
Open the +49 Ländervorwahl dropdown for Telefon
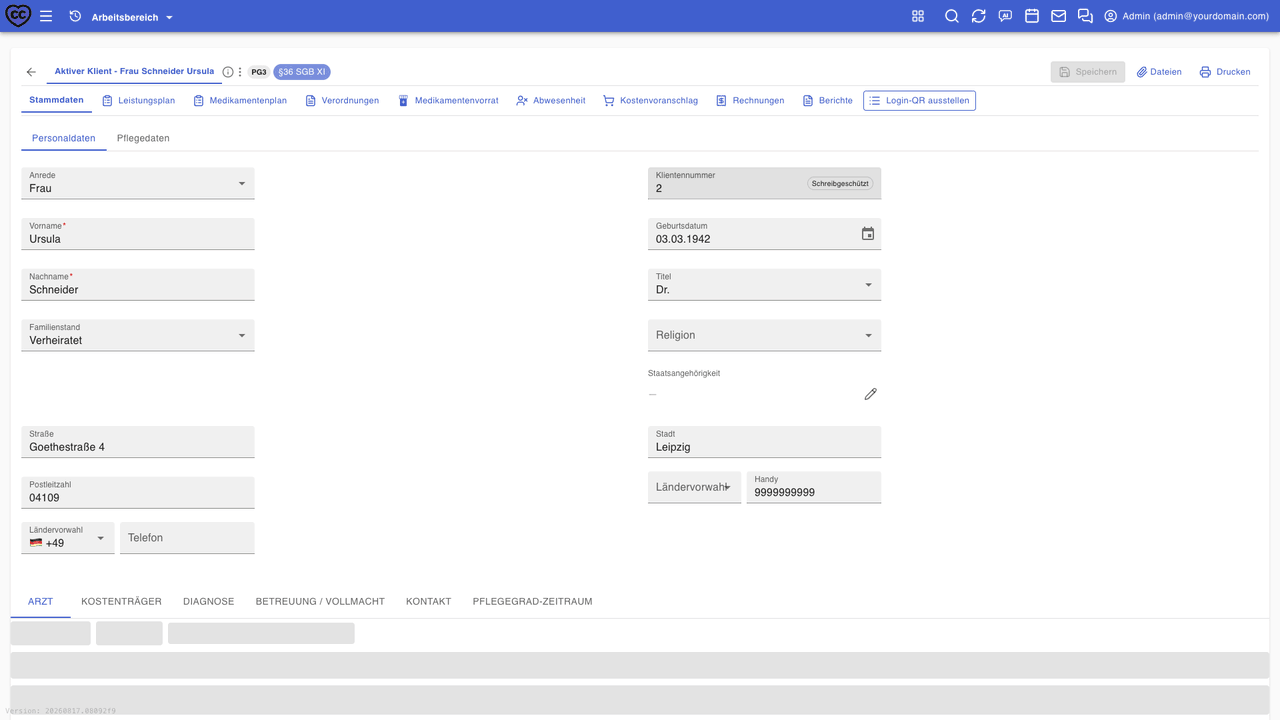point(68,538)
